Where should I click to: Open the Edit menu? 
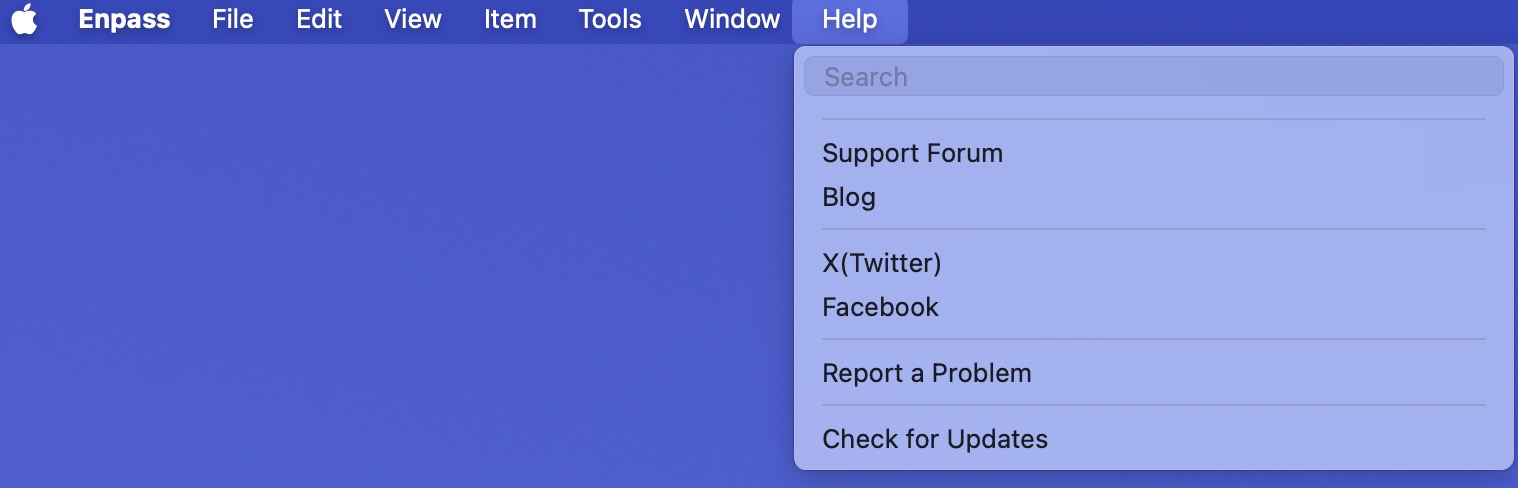(319, 19)
